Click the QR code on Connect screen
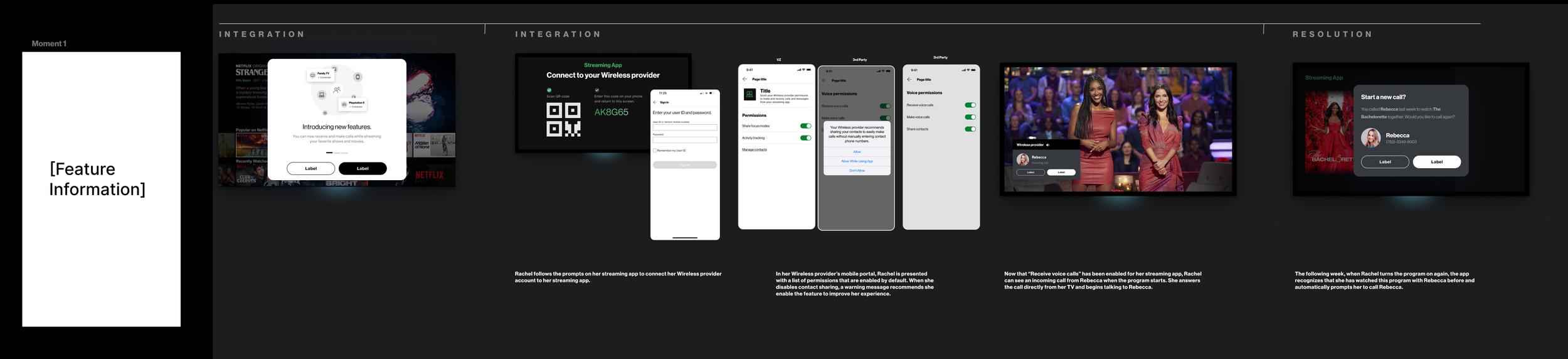This screenshot has width=1568, height=359. click(563, 120)
